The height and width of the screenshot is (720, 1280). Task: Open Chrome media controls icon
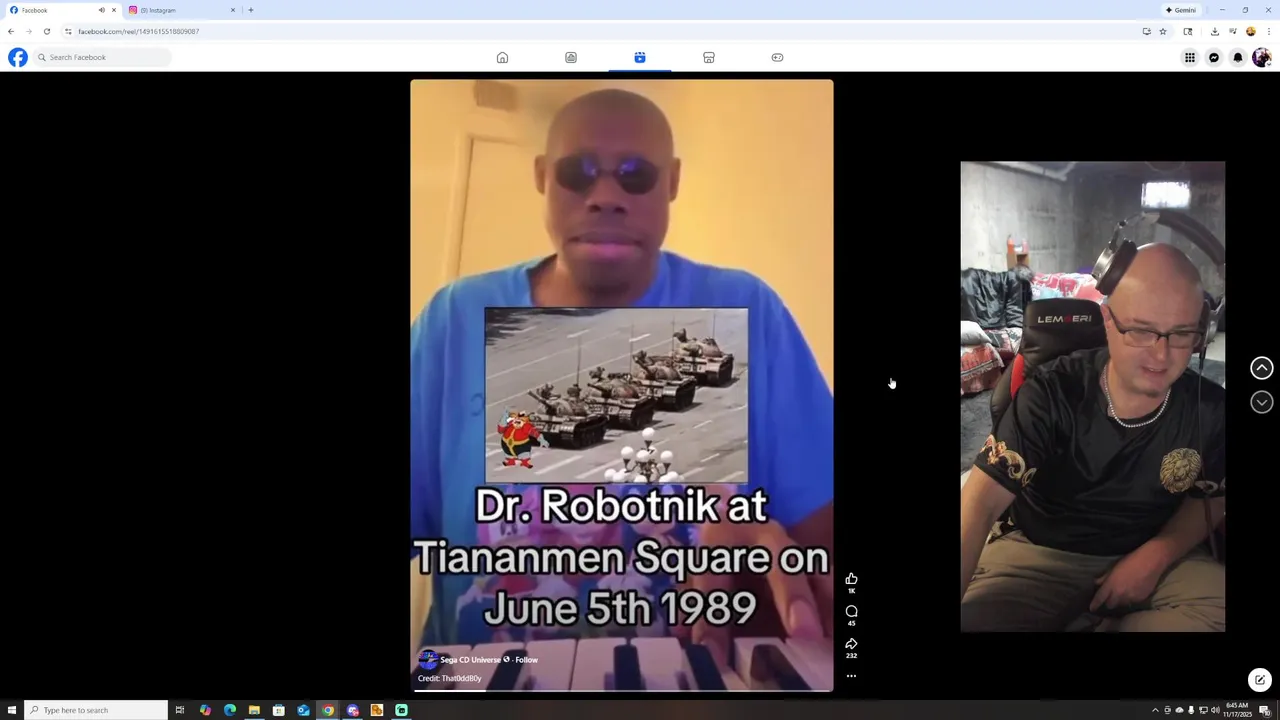point(1232,31)
